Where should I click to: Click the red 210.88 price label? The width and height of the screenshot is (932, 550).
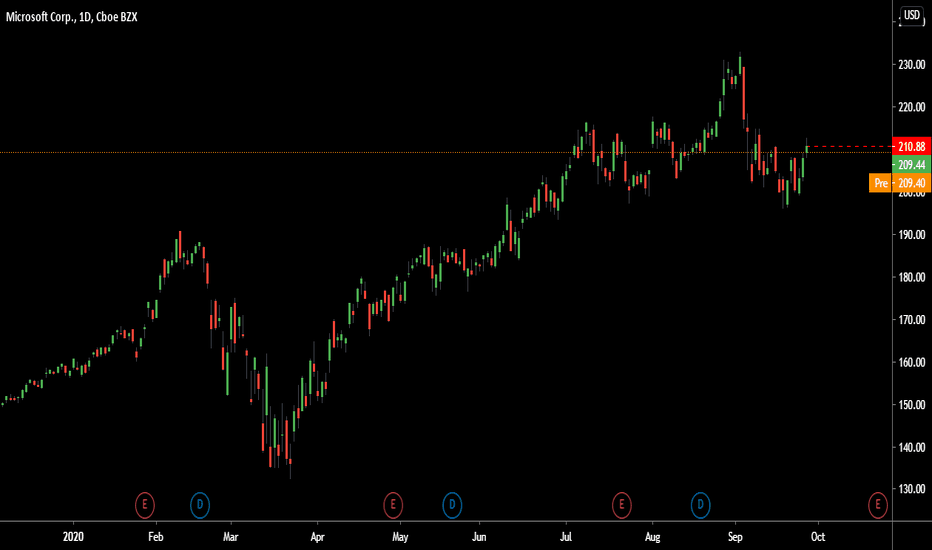pos(912,146)
